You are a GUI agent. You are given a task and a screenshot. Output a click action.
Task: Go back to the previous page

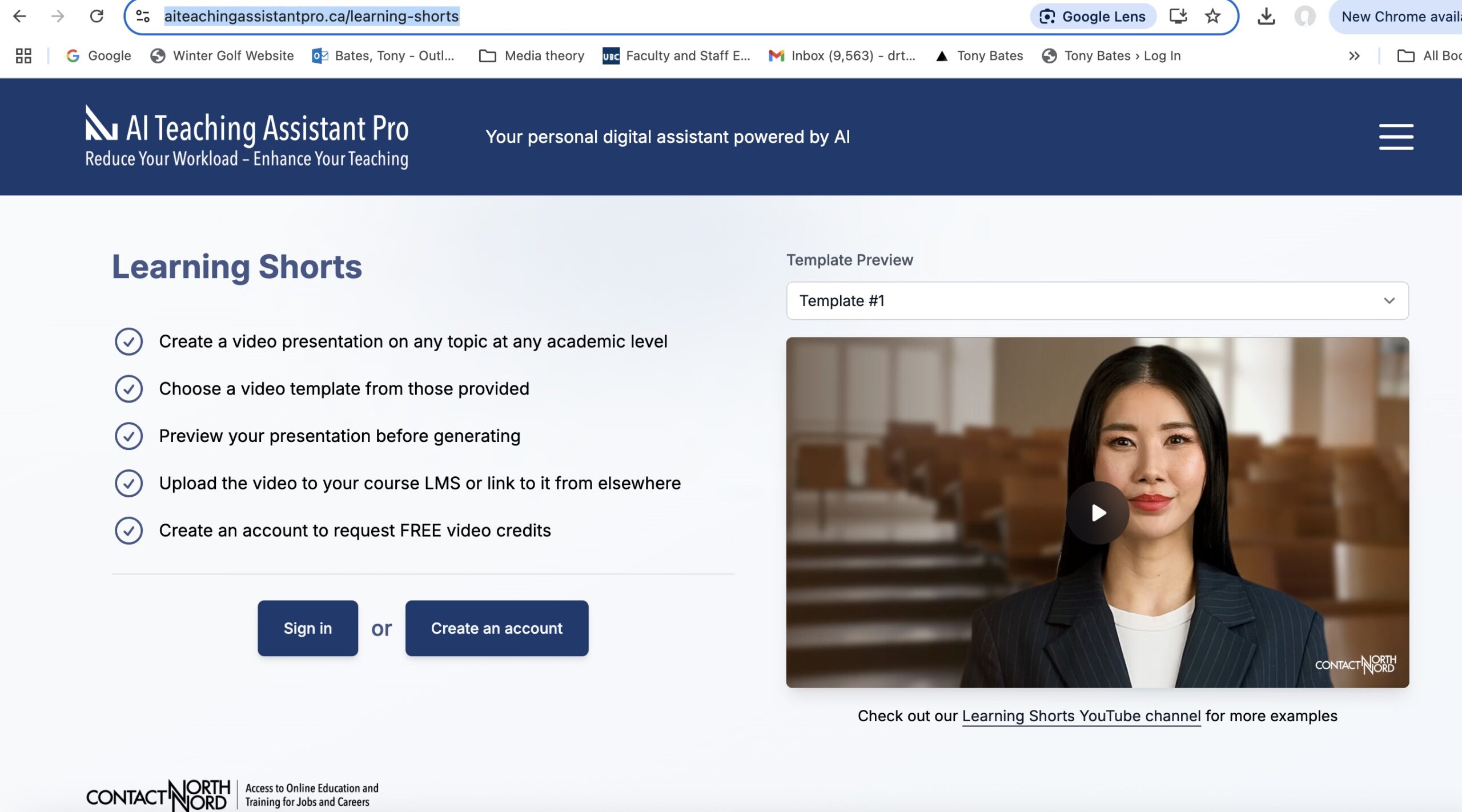click(x=19, y=16)
